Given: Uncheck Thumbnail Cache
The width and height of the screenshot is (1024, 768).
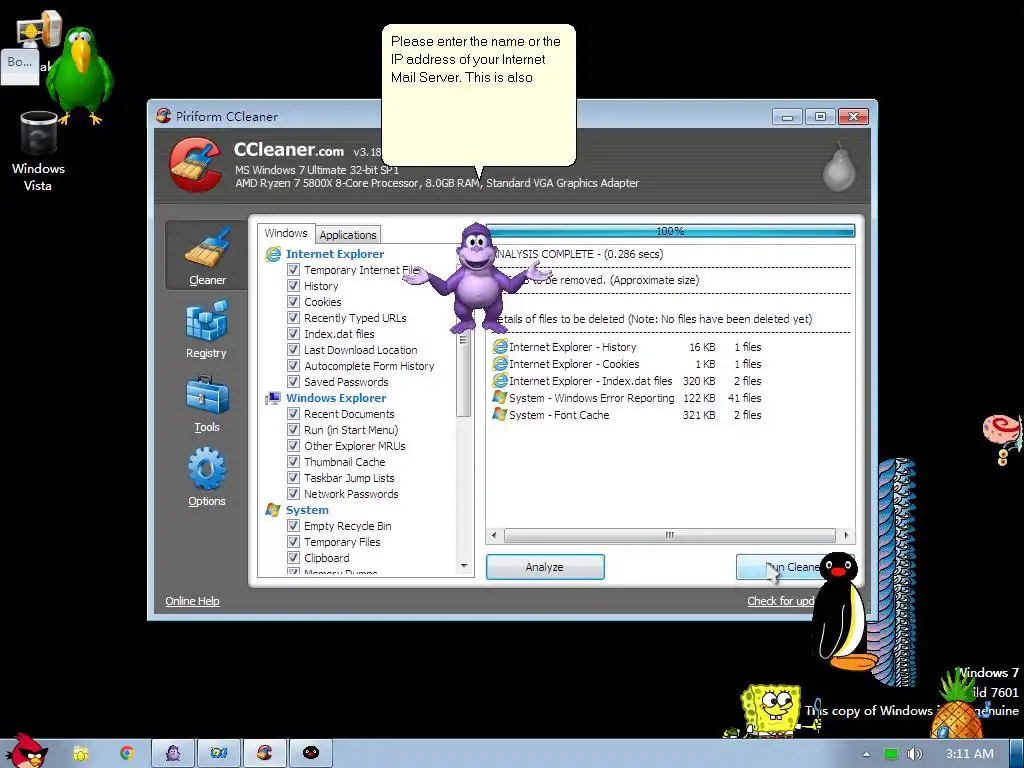Looking at the screenshot, I should point(293,462).
